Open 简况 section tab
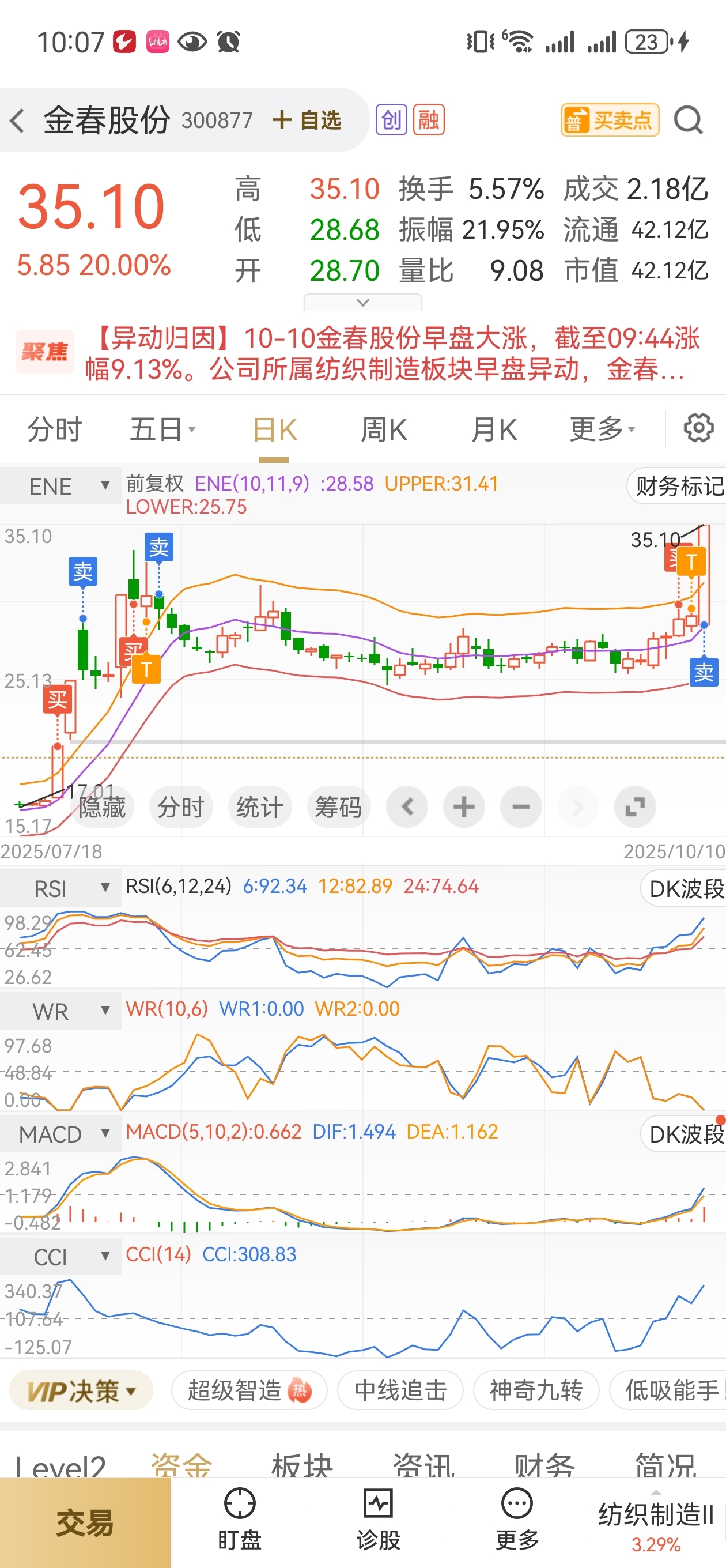 [x=665, y=1466]
